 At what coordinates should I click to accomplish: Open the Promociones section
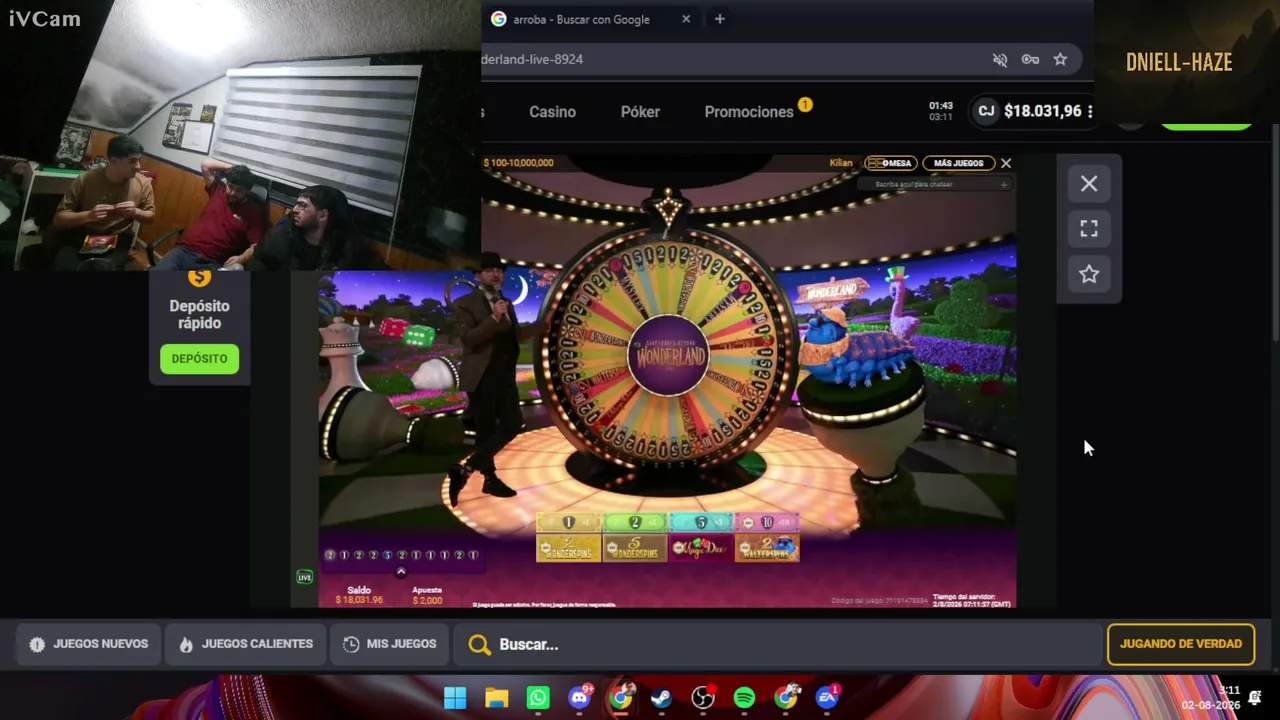coord(749,112)
